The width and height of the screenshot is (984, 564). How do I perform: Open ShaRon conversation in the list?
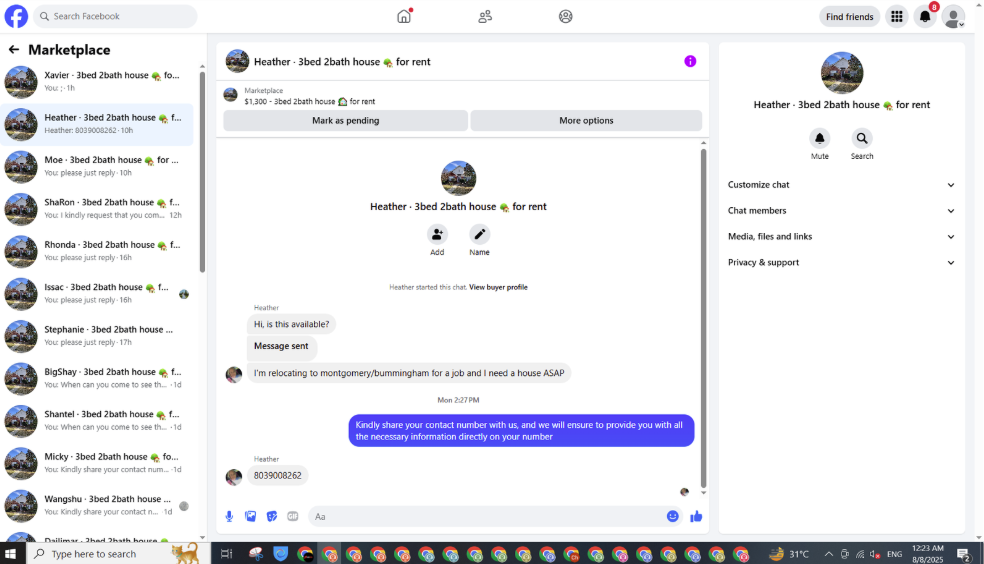(99, 208)
